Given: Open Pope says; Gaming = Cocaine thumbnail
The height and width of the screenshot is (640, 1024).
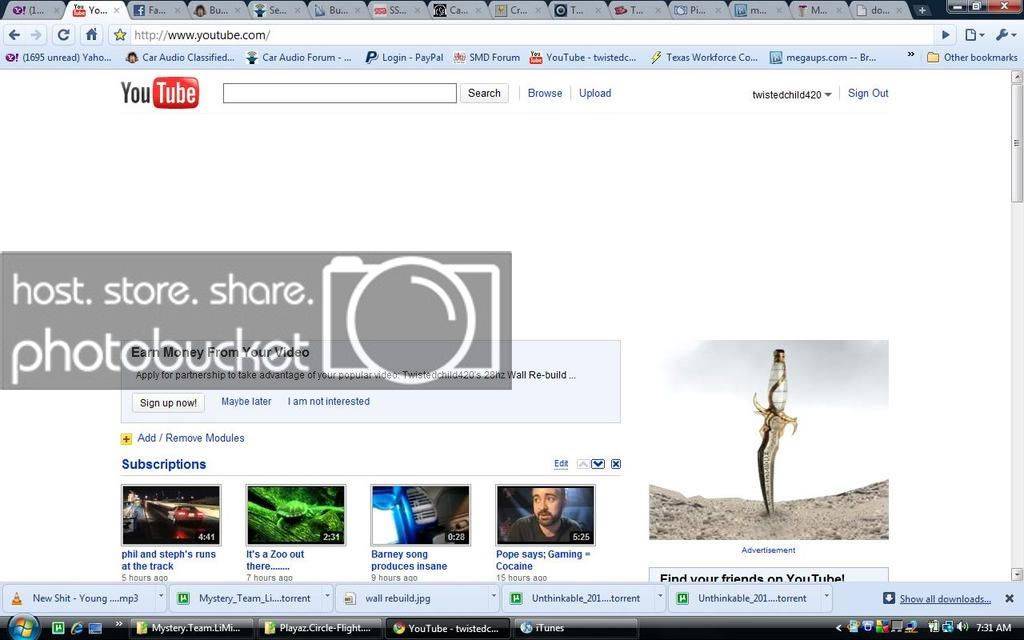Looking at the screenshot, I should [x=545, y=515].
